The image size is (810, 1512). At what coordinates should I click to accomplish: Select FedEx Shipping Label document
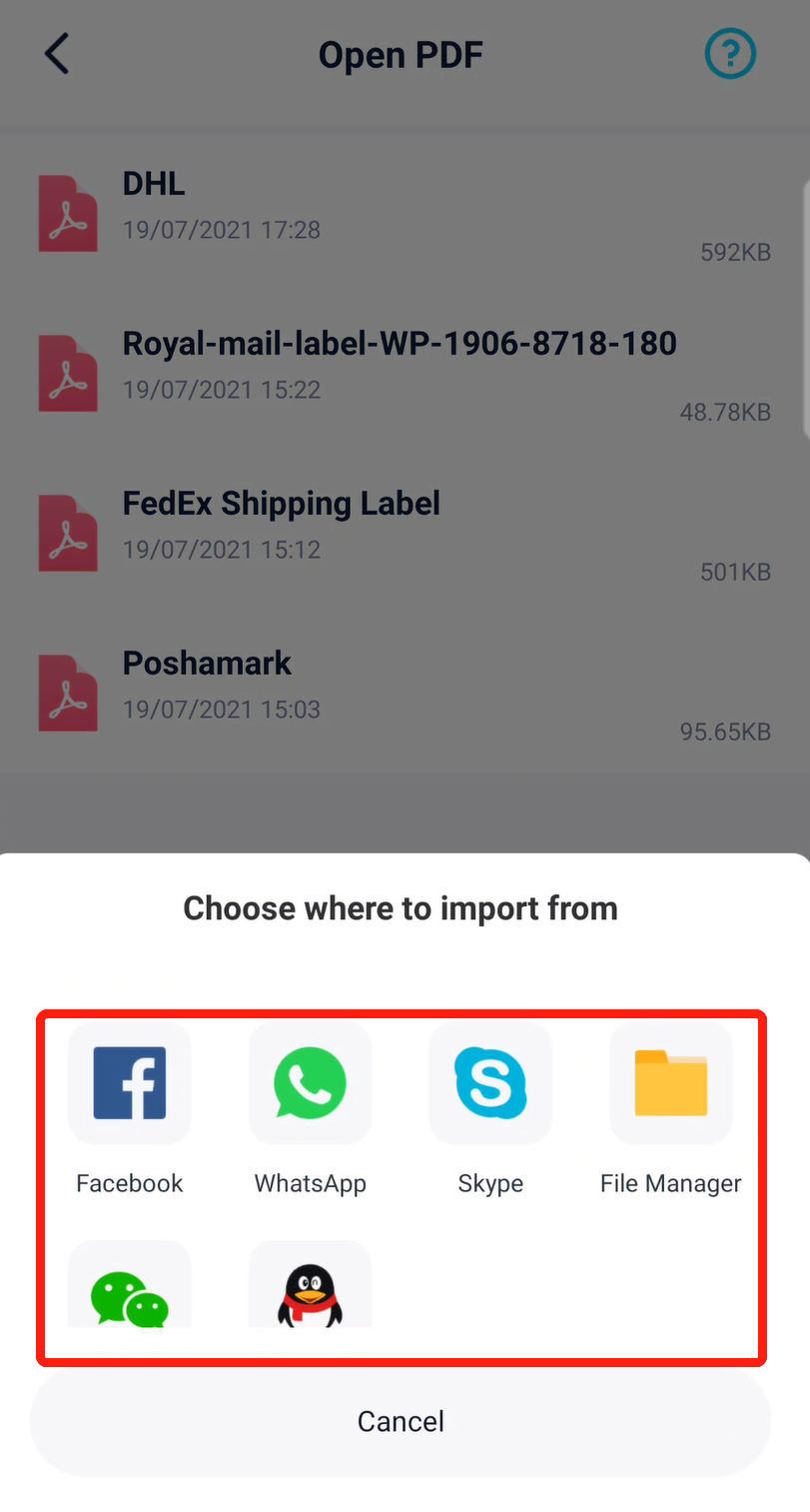coord(403,533)
